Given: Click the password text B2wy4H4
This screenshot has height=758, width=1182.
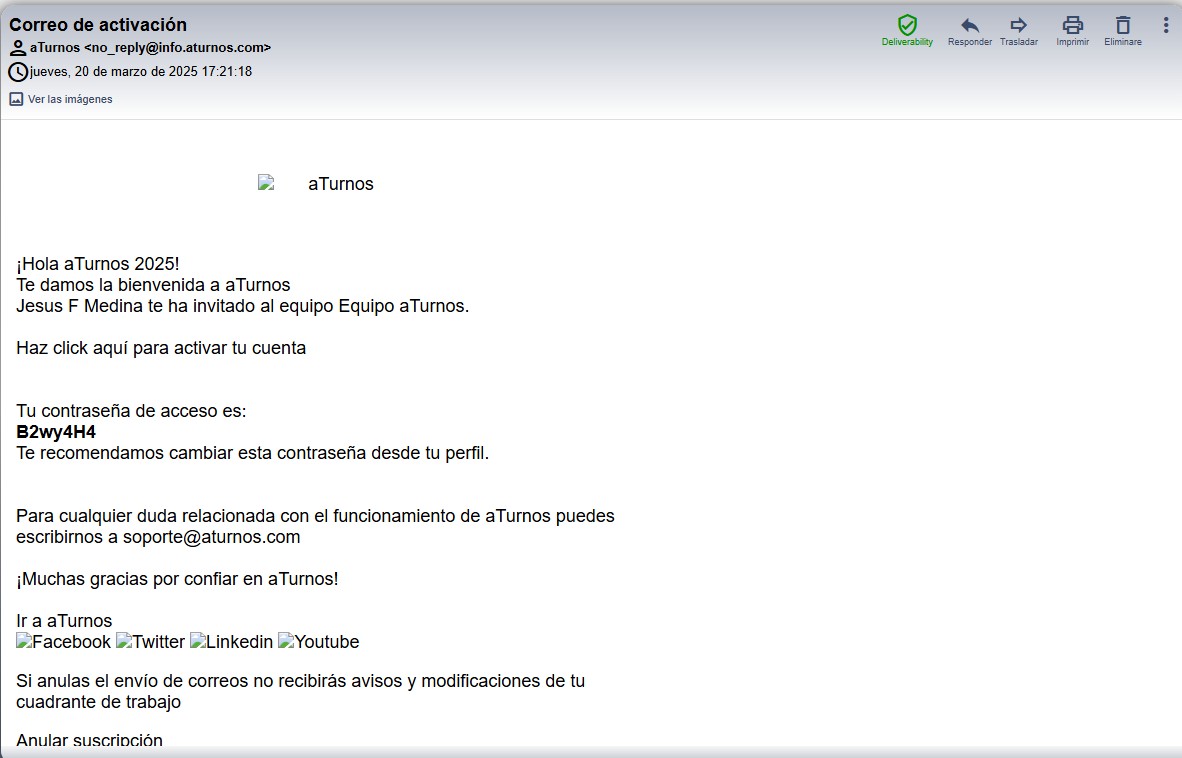Looking at the screenshot, I should pos(56,432).
